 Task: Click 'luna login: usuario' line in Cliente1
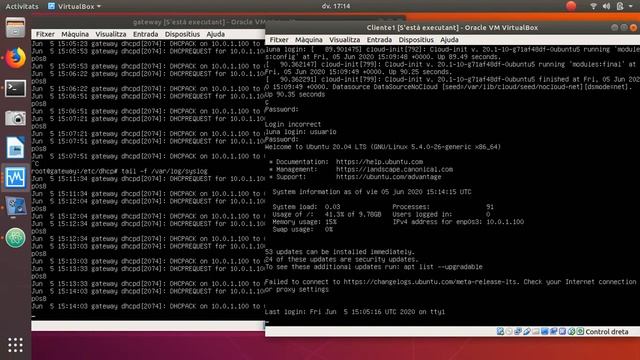coord(300,132)
